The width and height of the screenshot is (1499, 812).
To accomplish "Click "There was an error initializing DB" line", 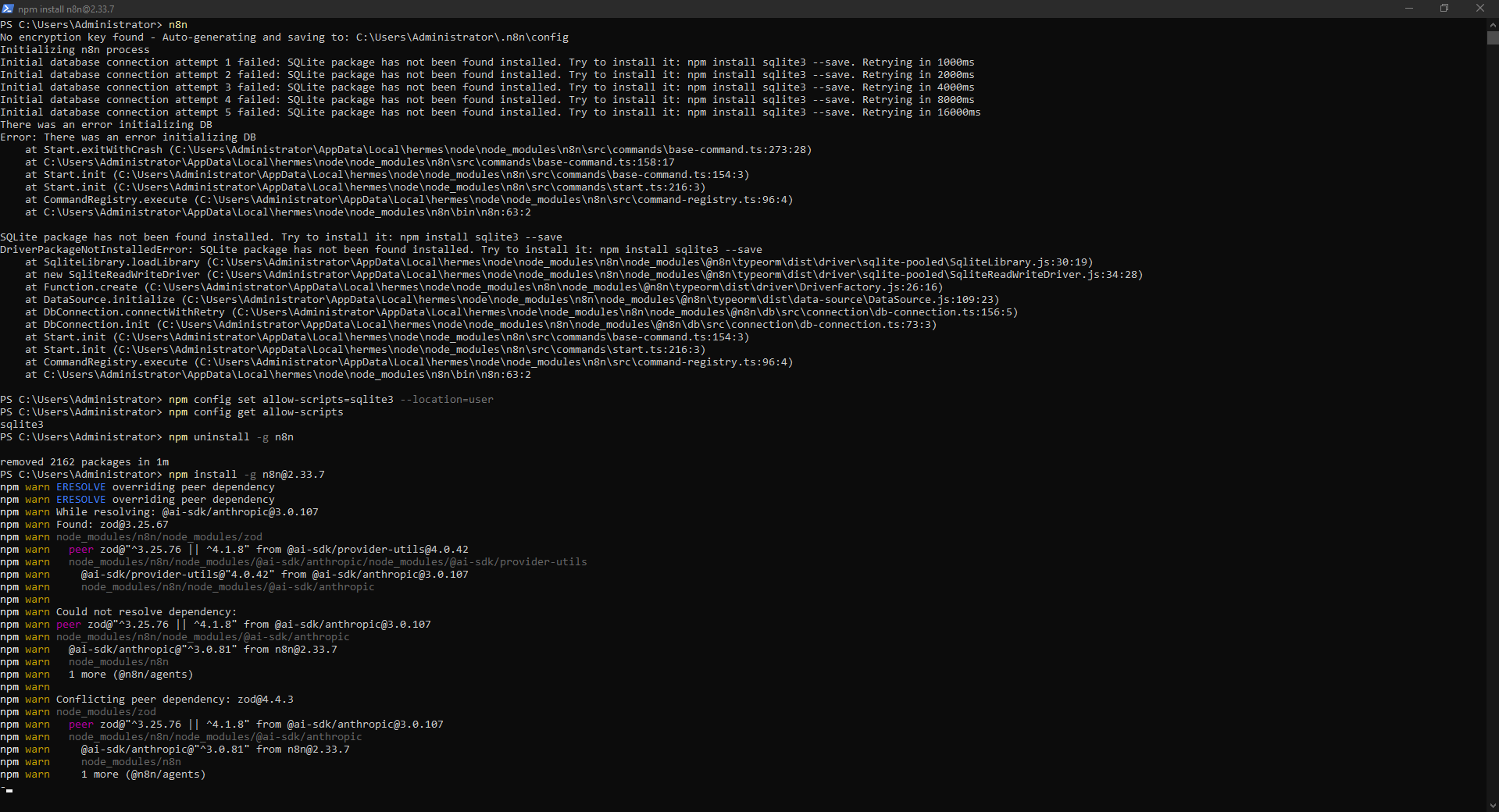I will [106, 125].
